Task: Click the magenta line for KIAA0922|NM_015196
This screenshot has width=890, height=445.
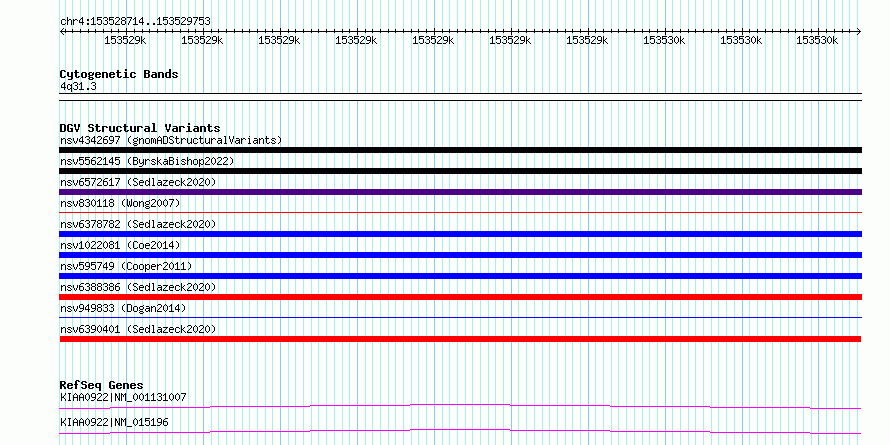Action: click(x=460, y=431)
